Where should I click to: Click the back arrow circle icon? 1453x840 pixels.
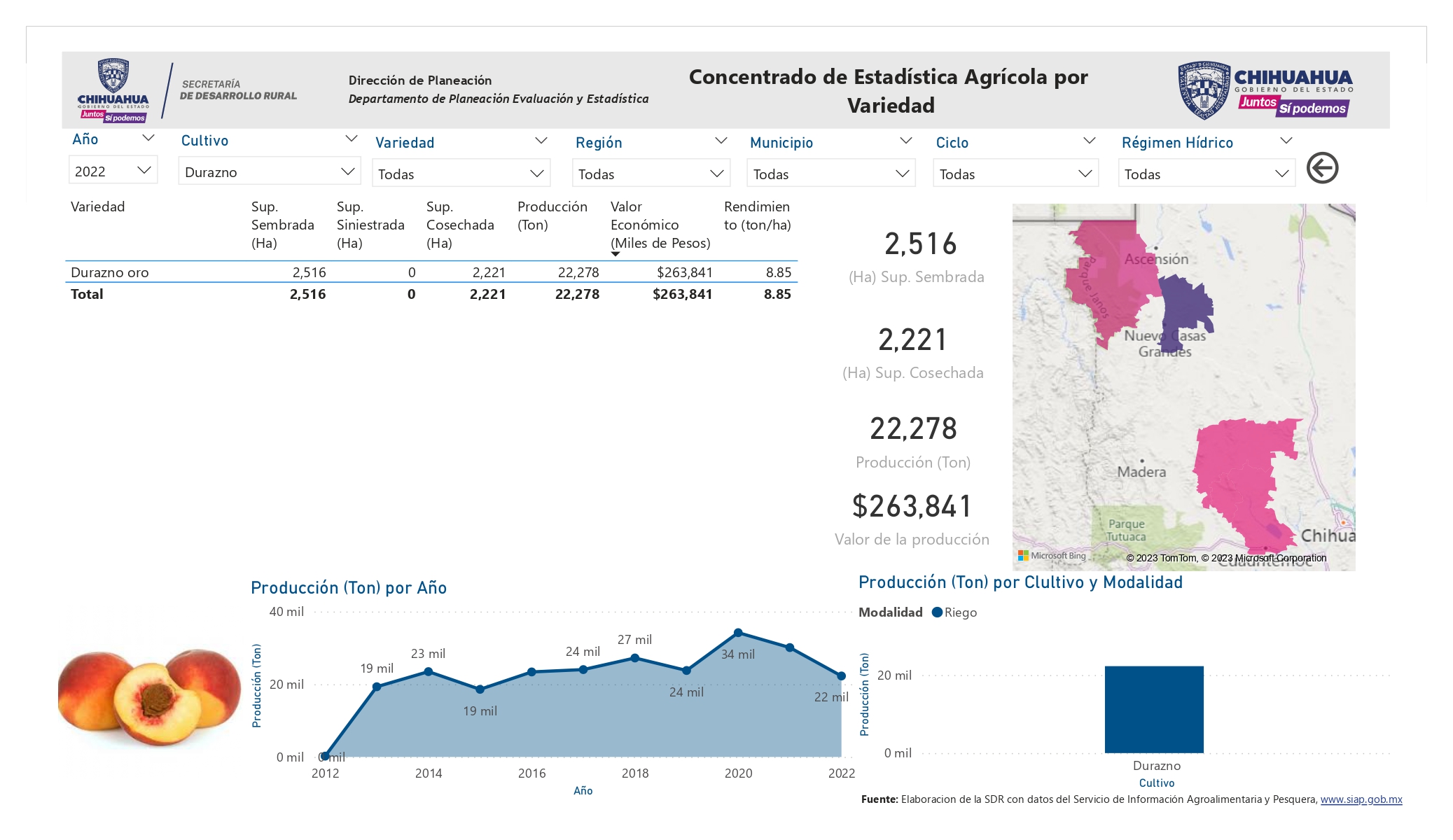coord(1322,168)
